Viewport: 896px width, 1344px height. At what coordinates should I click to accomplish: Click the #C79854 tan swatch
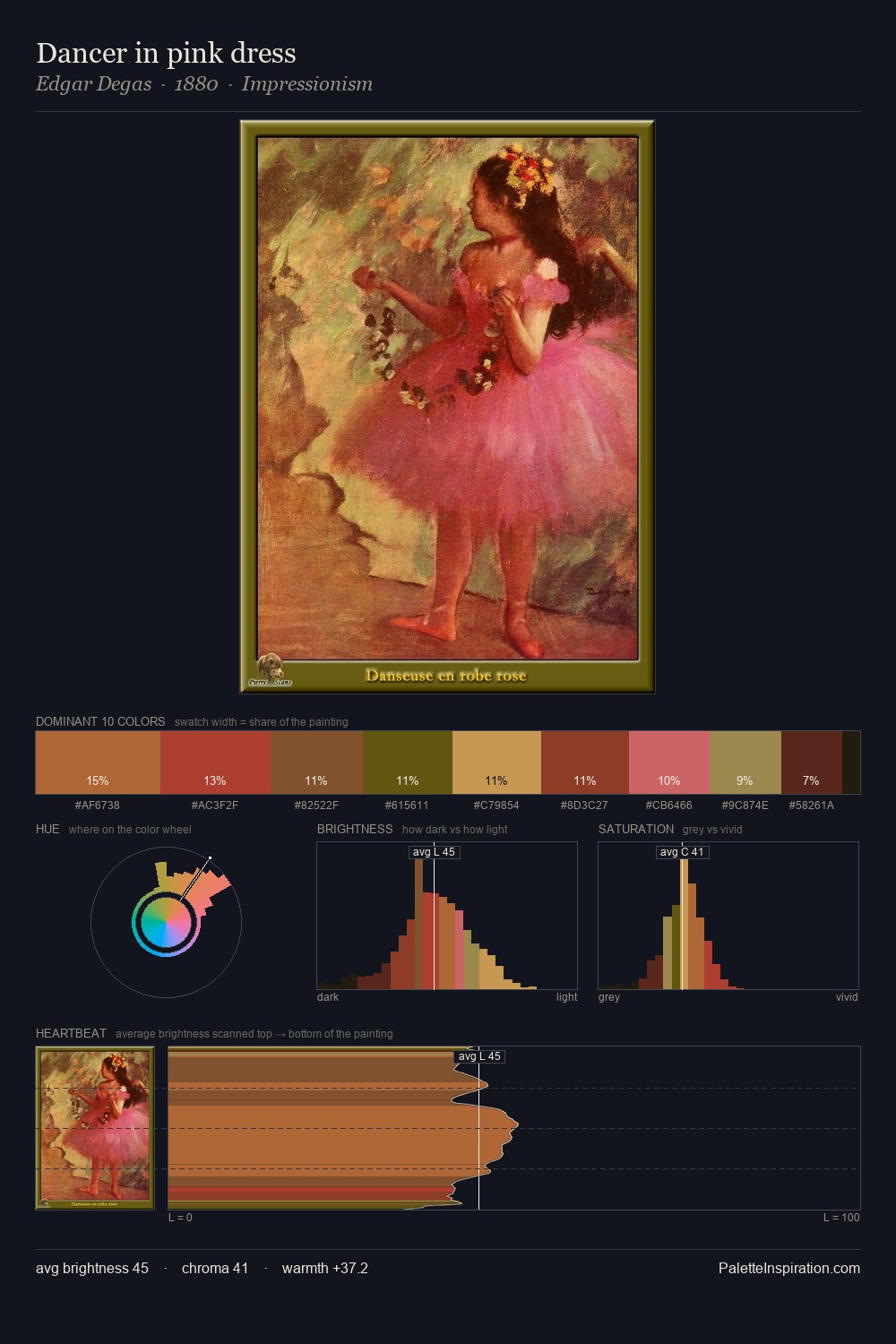point(496,762)
